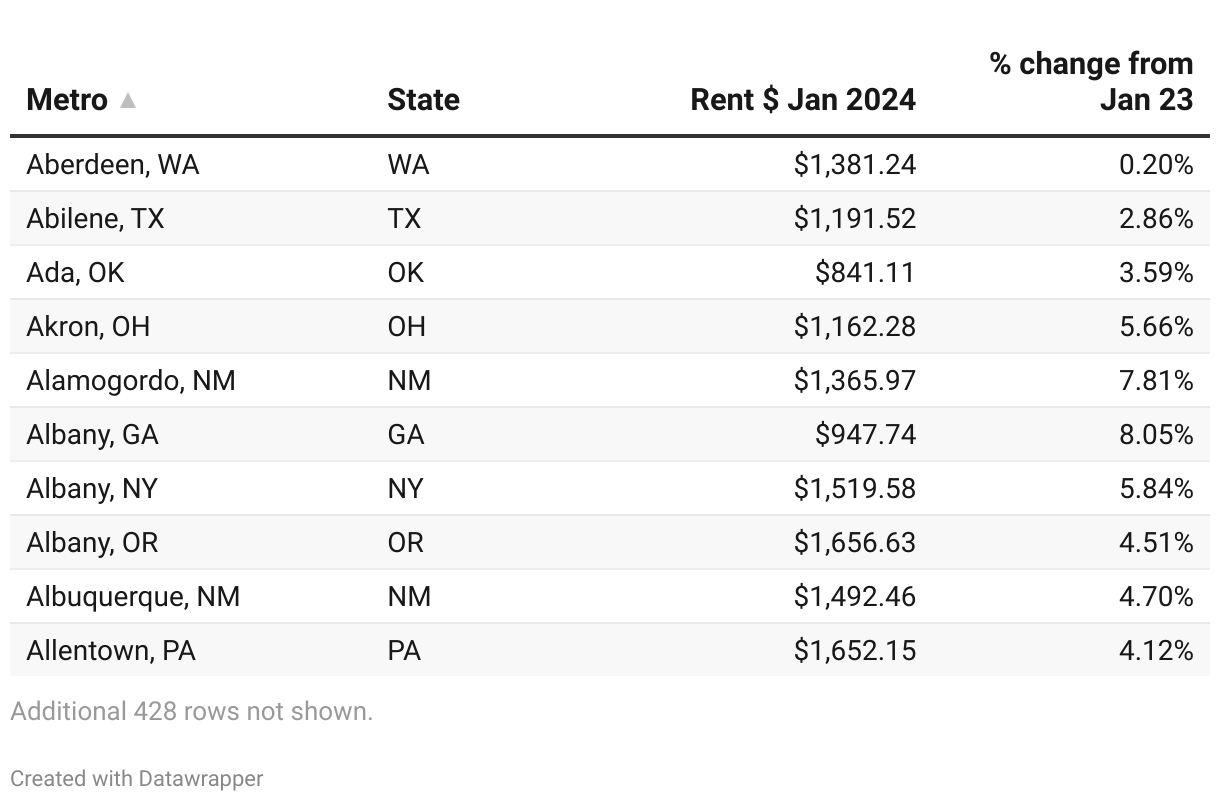Sort by Rent $ Jan 2024 header

click(803, 100)
